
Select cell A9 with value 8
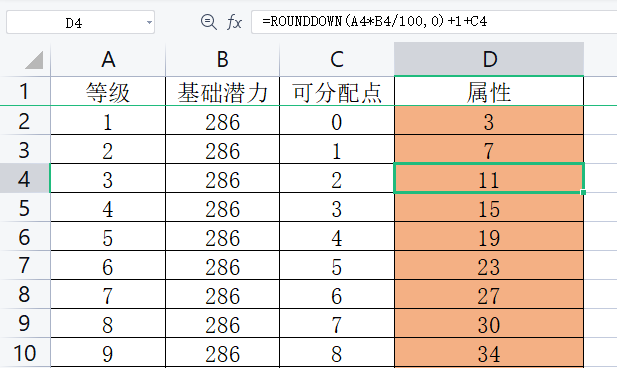point(108,323)
